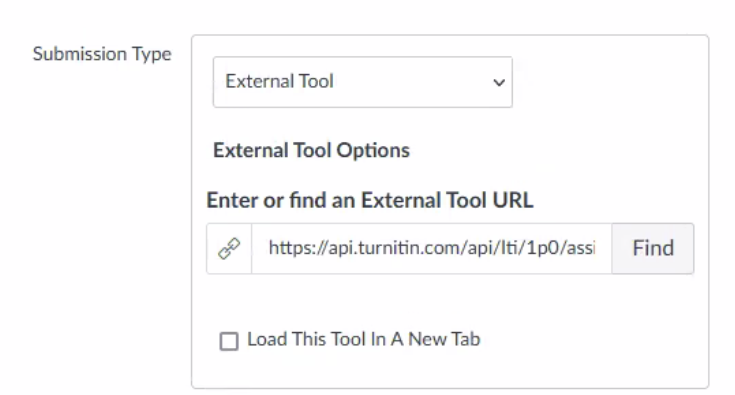Click the hyperlink symbol left of the URL
Image resolution: width=735 pixels, height=395 pixels.
tap(229, 248)
